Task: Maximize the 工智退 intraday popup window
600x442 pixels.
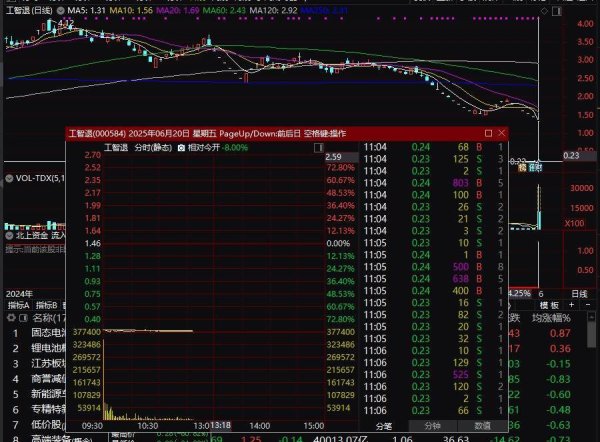Action: tap(488, 133)
